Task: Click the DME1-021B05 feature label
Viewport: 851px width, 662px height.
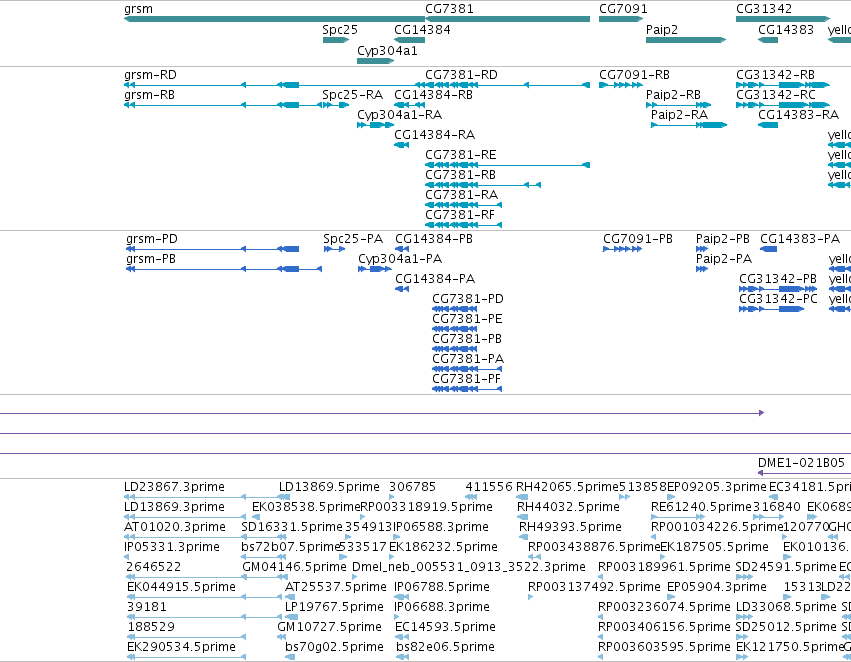Action: (801, 463)
